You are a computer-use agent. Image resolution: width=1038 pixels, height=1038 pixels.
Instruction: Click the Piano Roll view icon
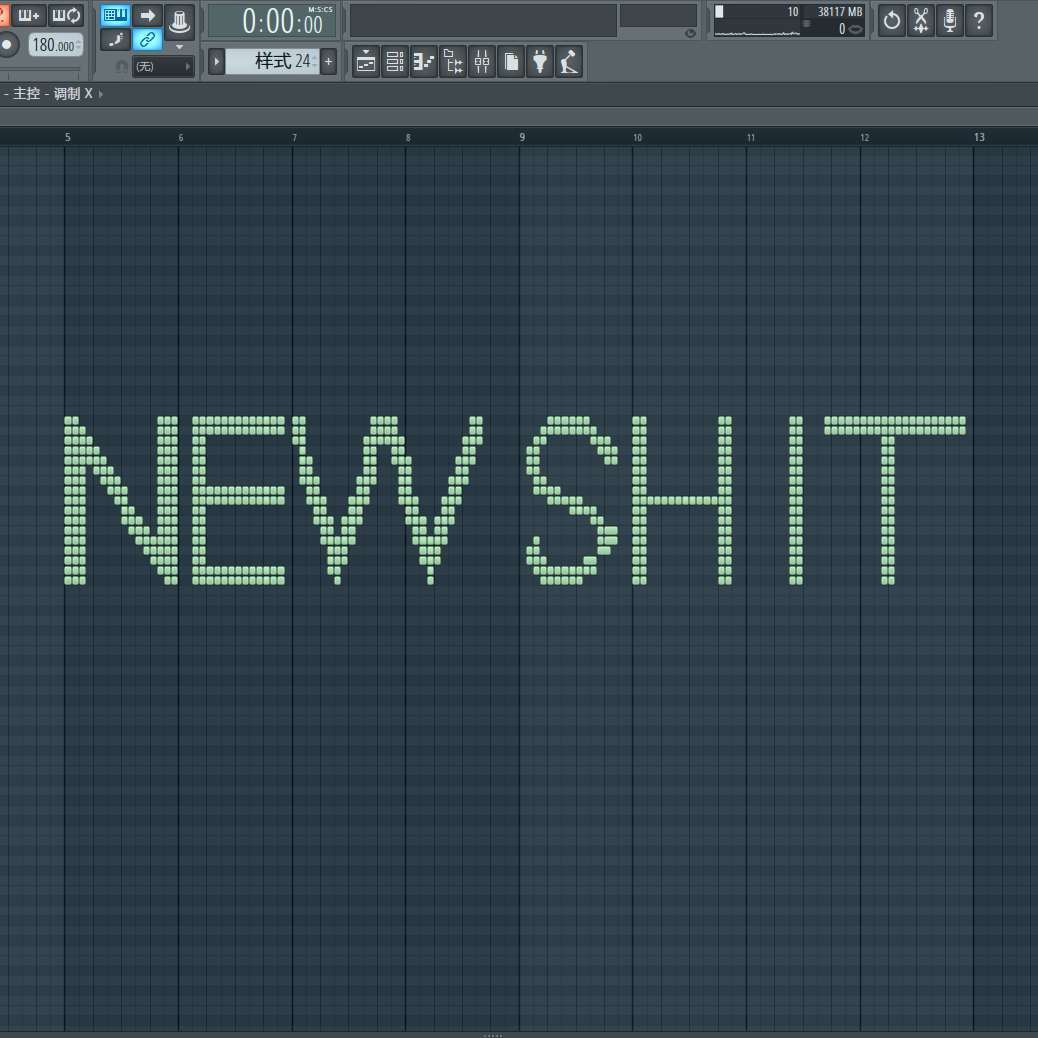pos(424,62)
